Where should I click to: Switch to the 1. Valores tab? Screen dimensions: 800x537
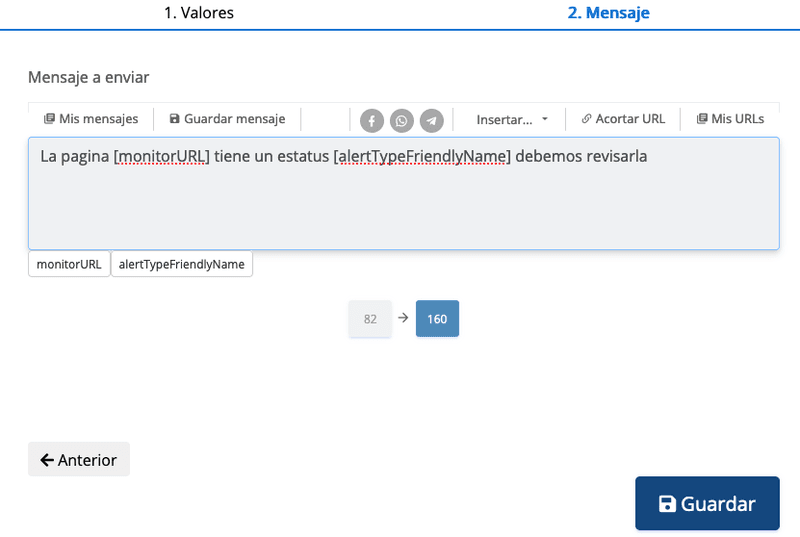(199, 13)
